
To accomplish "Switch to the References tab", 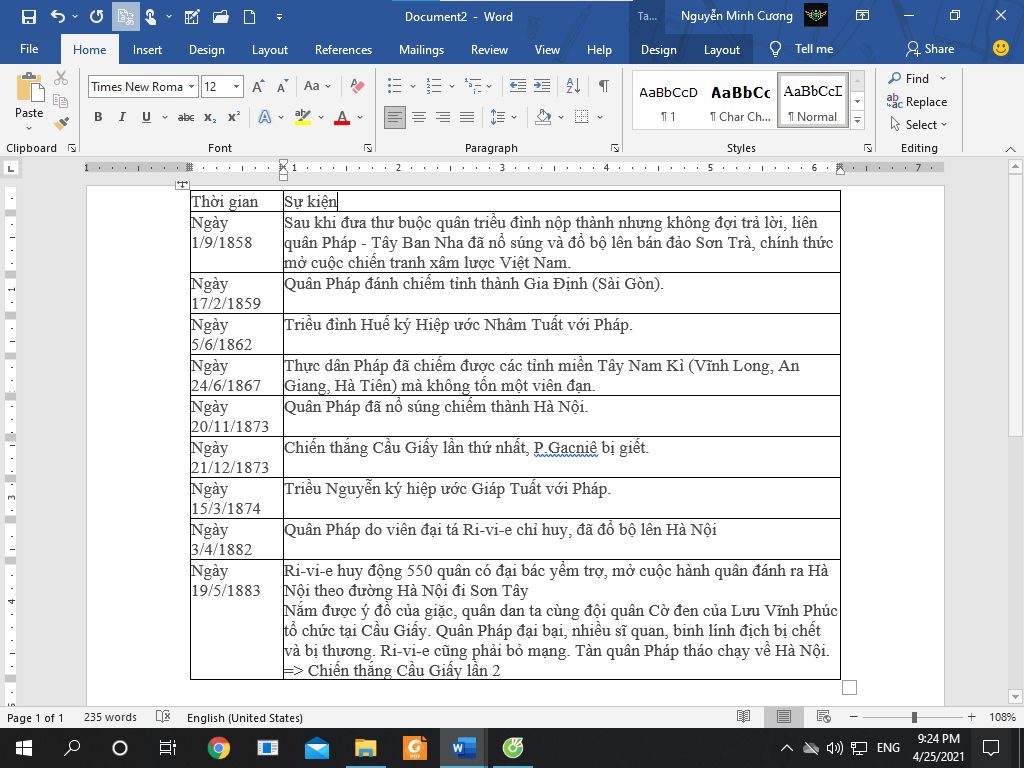I will 343,50.
